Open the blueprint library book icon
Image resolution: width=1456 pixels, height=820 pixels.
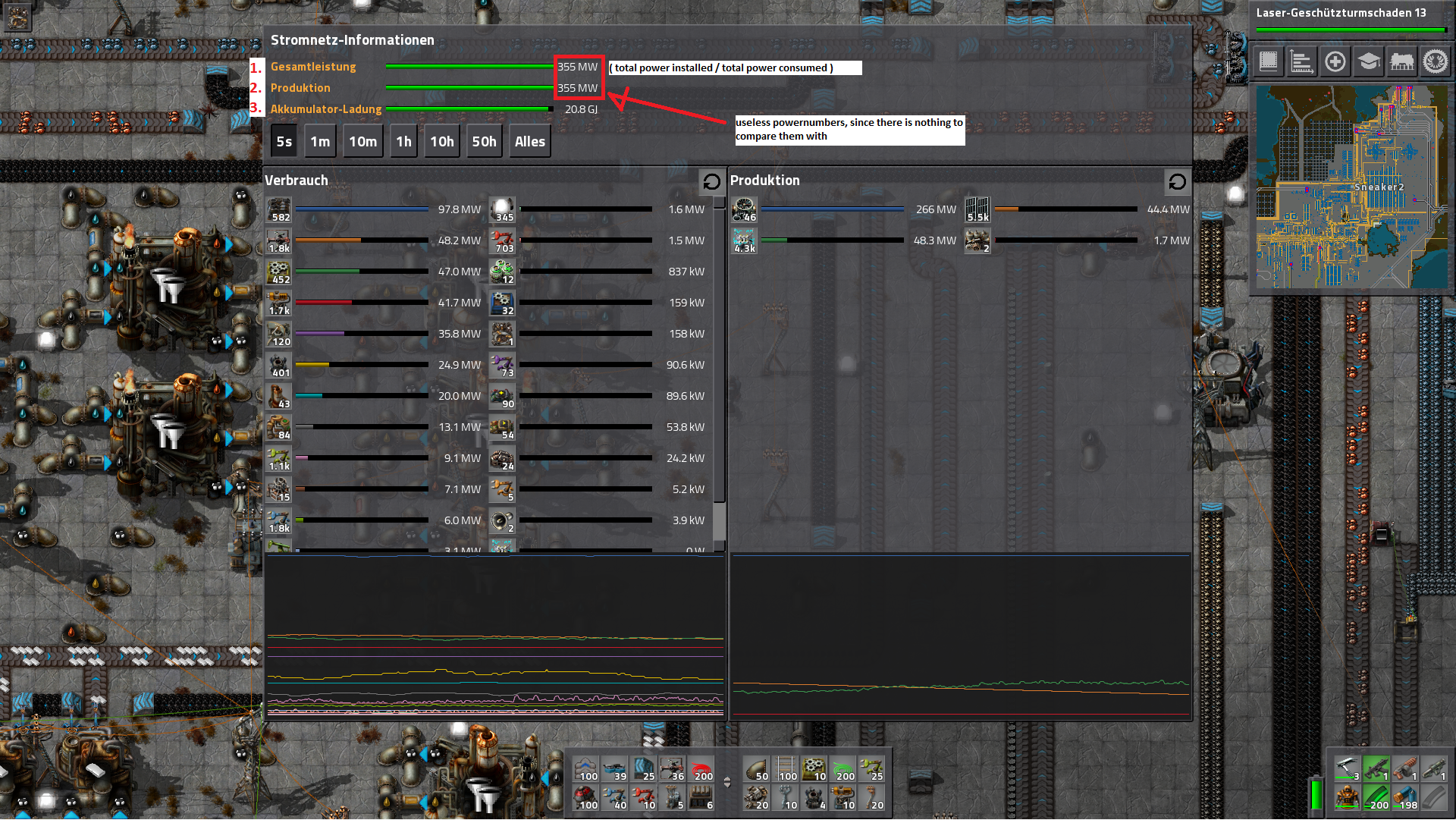pyautogui.click(x=1269, y=61)
